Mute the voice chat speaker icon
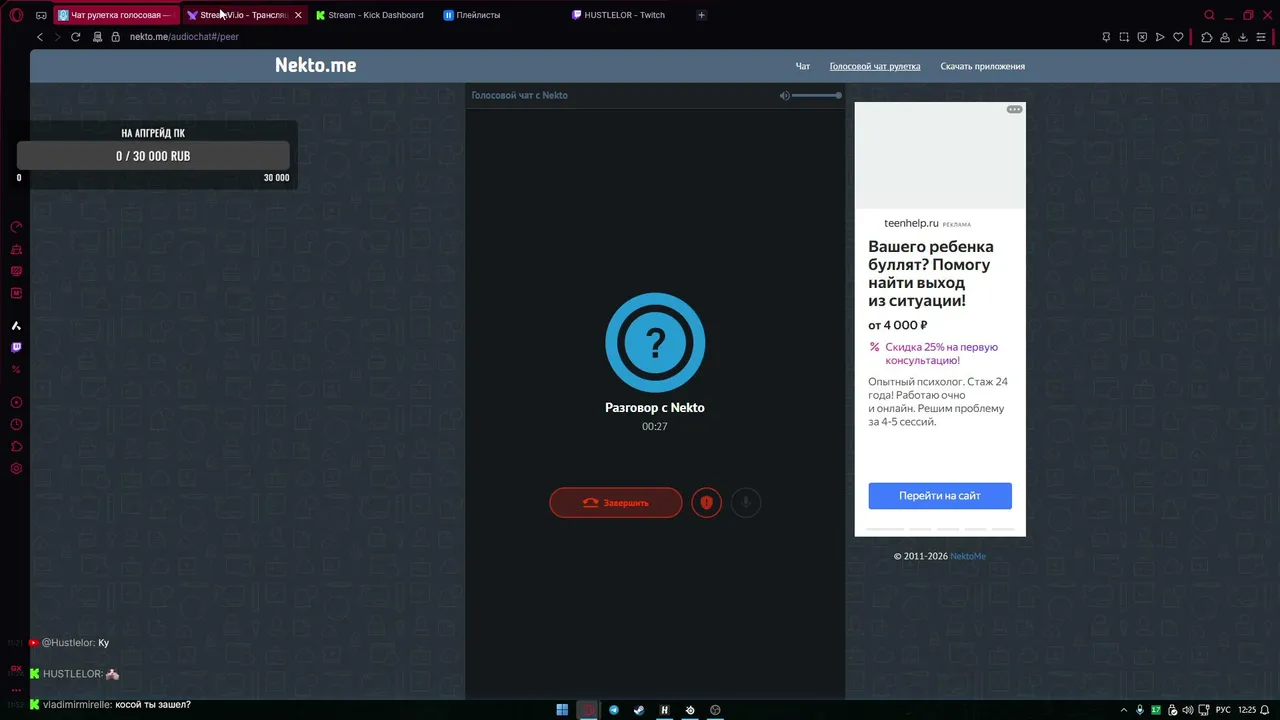 [785, 95]
